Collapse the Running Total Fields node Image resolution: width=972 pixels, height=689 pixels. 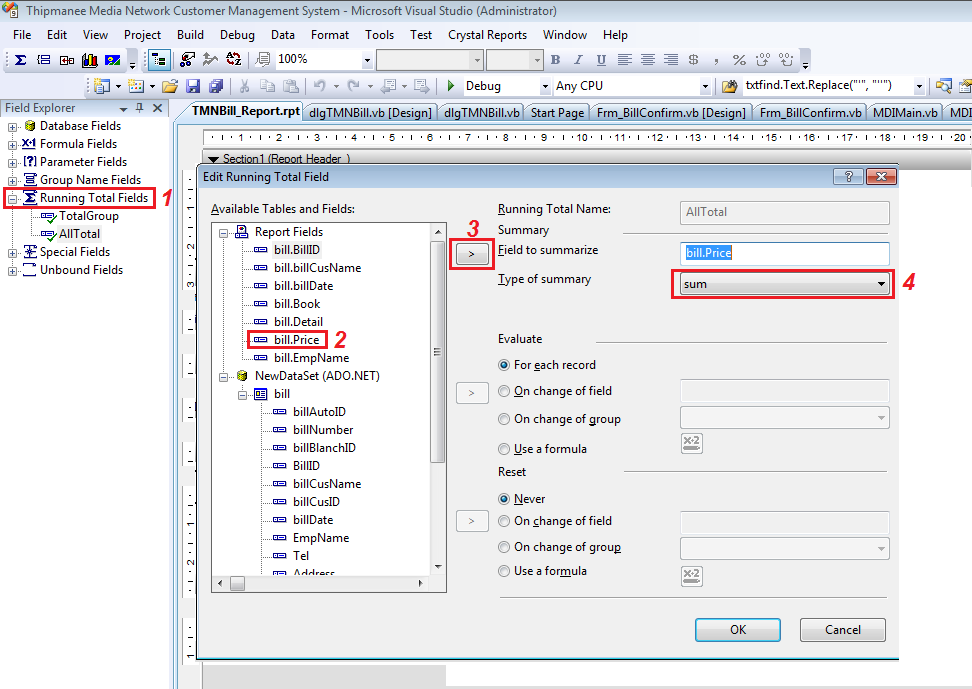[12, 199]
